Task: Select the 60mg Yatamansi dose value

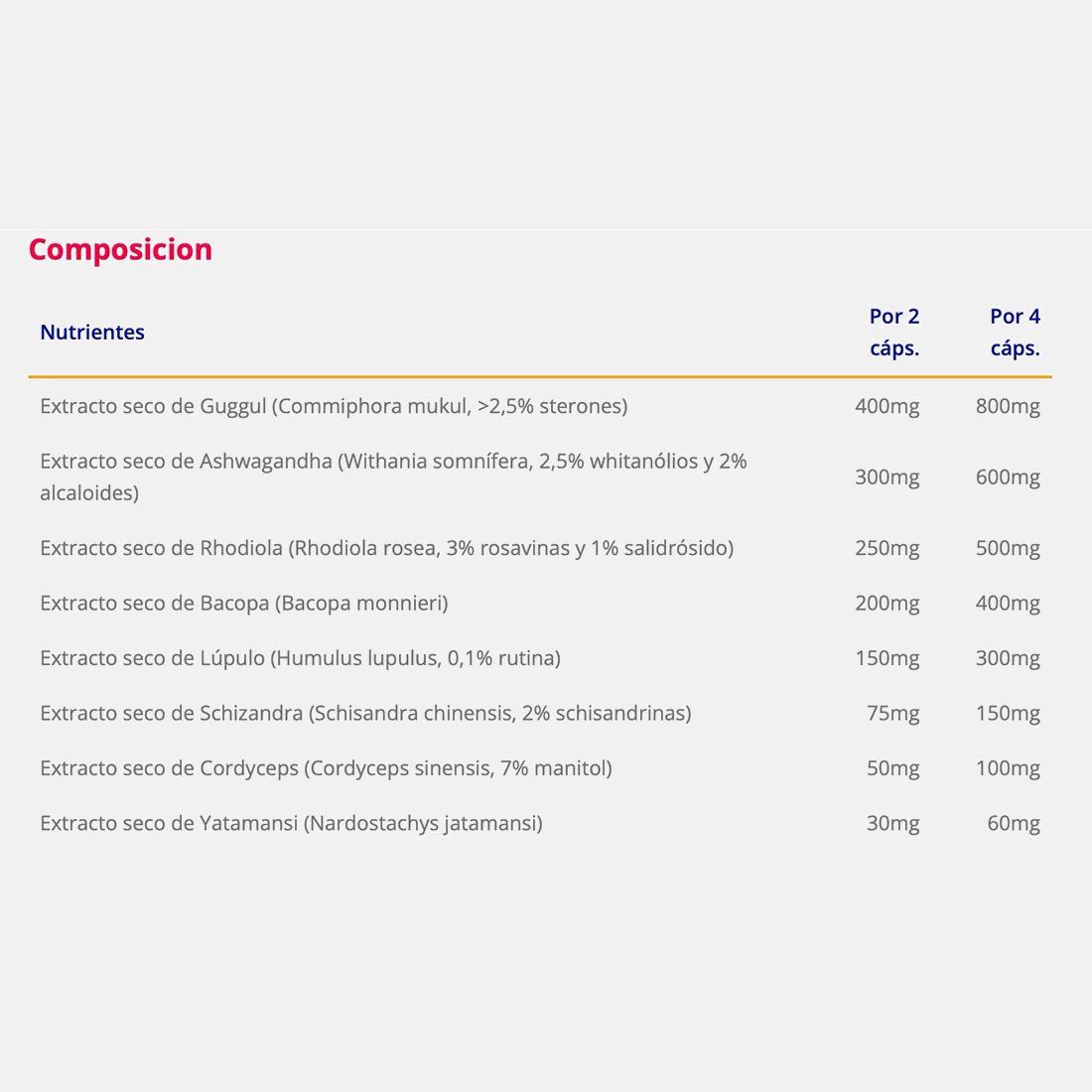Action: (x=1014, y=823)
